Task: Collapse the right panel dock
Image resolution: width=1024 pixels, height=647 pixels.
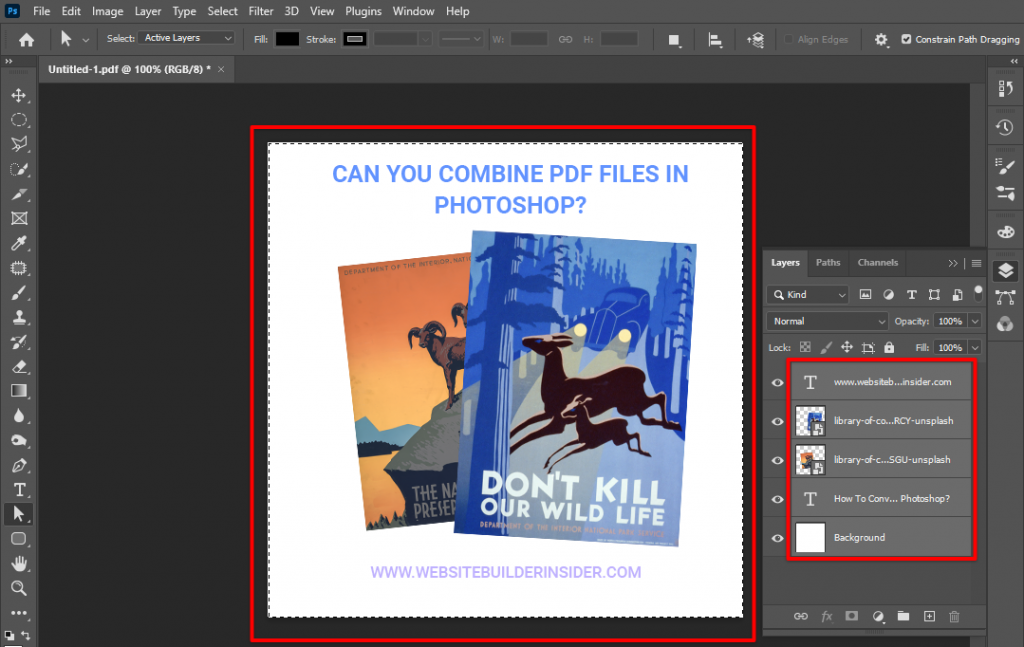Action: [1014, 61]
